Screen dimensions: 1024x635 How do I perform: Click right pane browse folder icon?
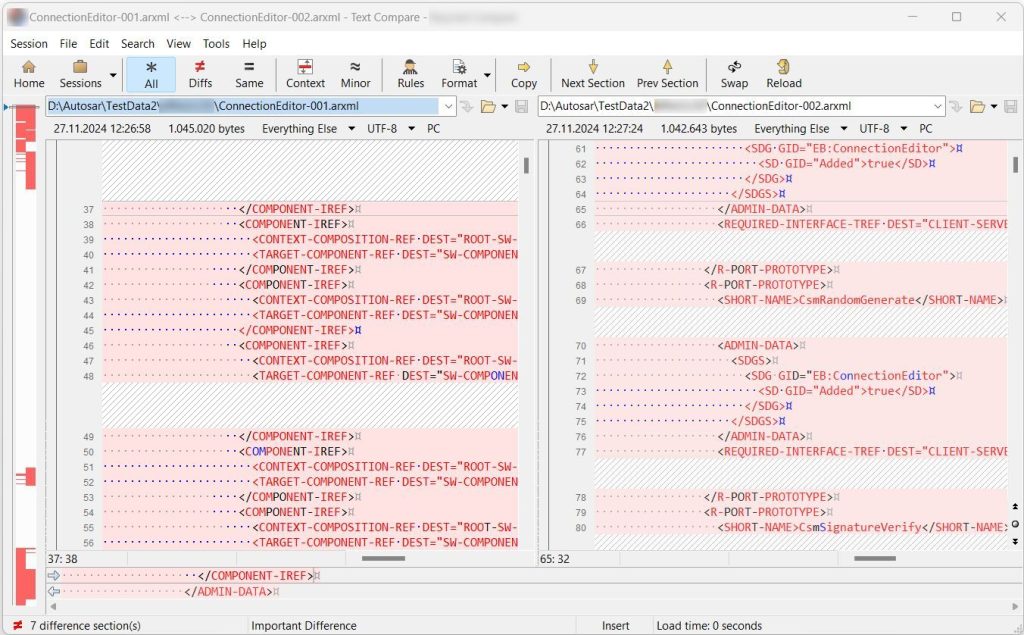pos(977,106)
